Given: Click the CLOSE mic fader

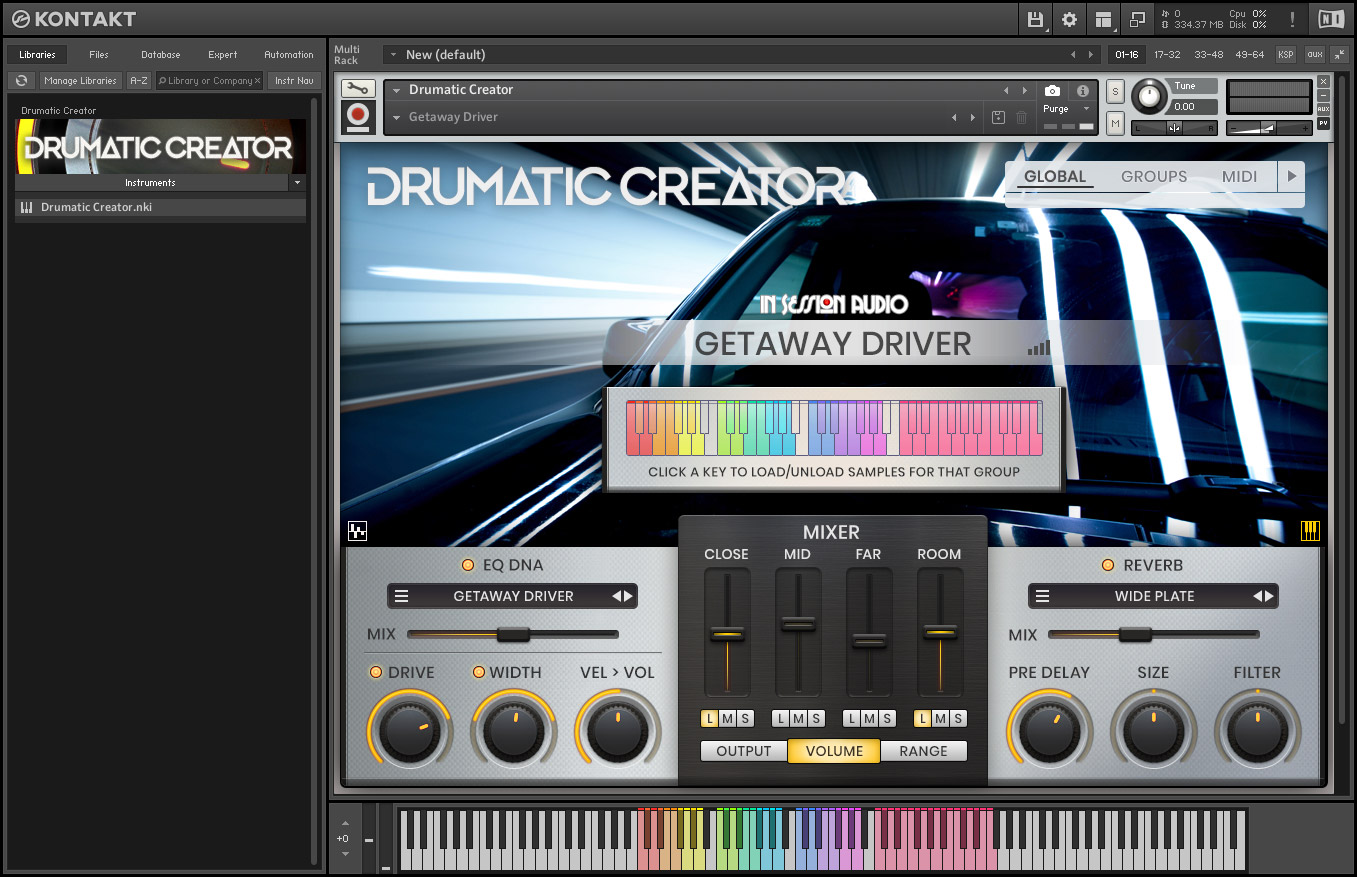Looking at the screenshot, I should point(727,634).
